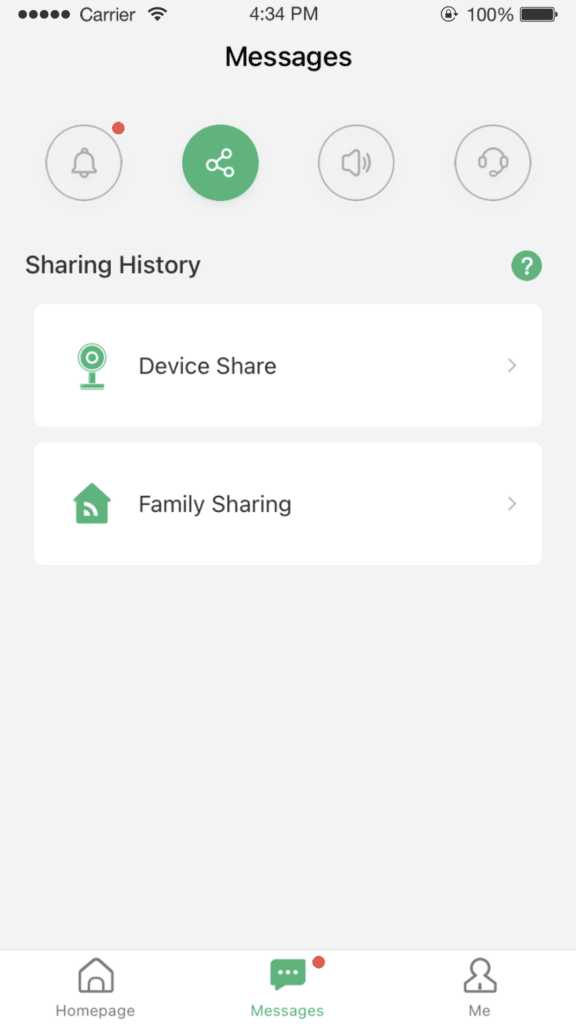Open the Sharing History help question mark
The width and height of the screenshot is (576, 1024).
(527, 265)
